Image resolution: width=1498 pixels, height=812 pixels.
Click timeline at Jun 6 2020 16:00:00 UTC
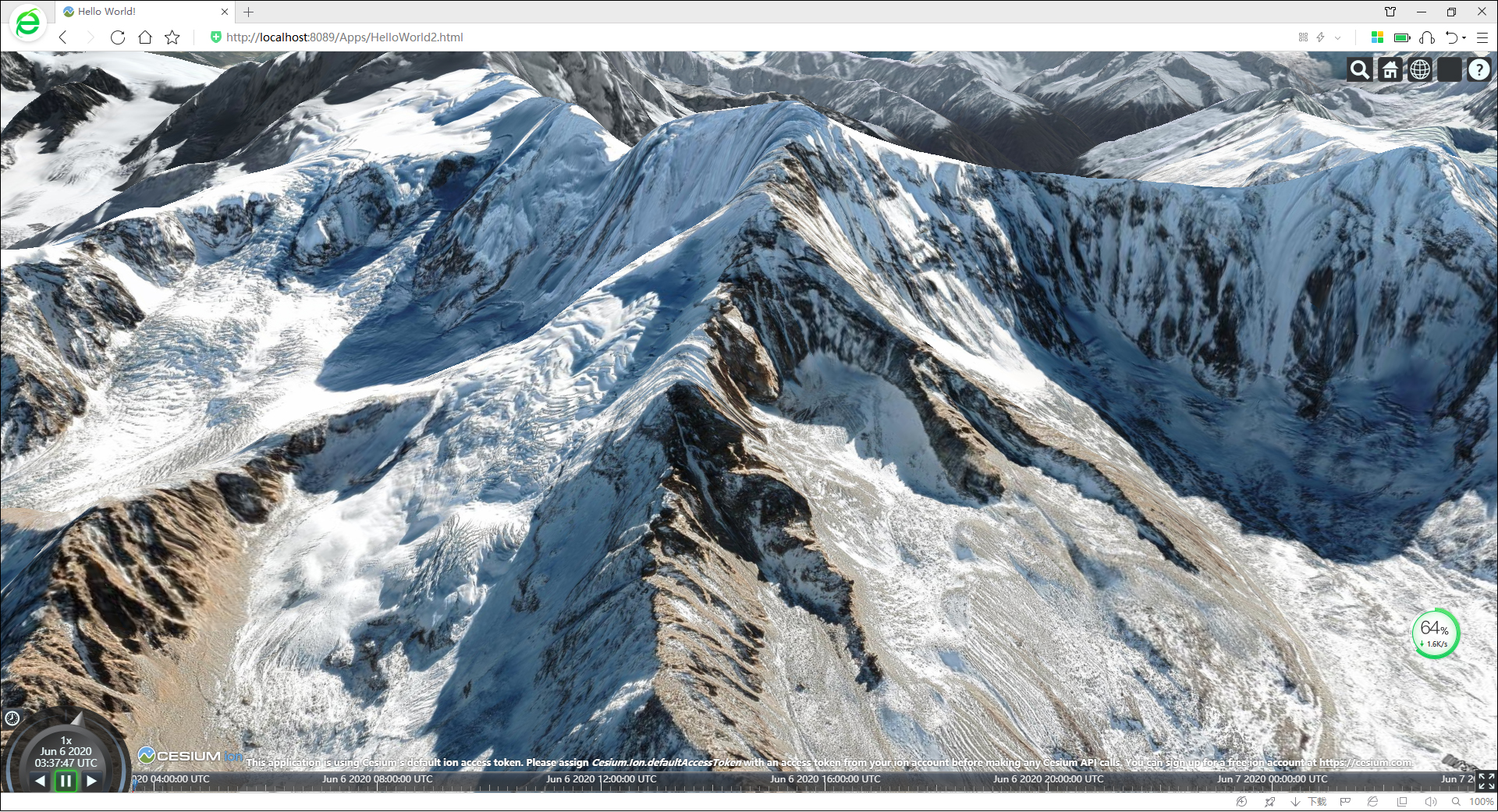[825, 779]
